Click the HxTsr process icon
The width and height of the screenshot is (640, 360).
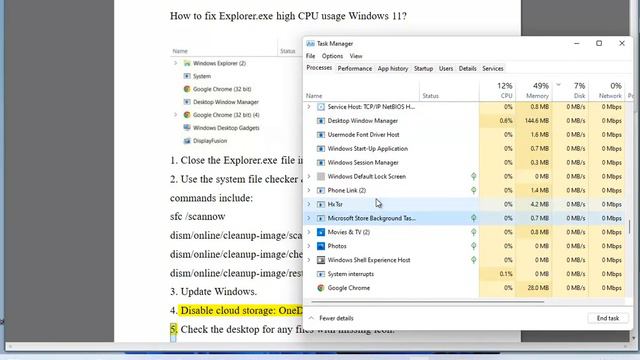(x=321, y=204)
